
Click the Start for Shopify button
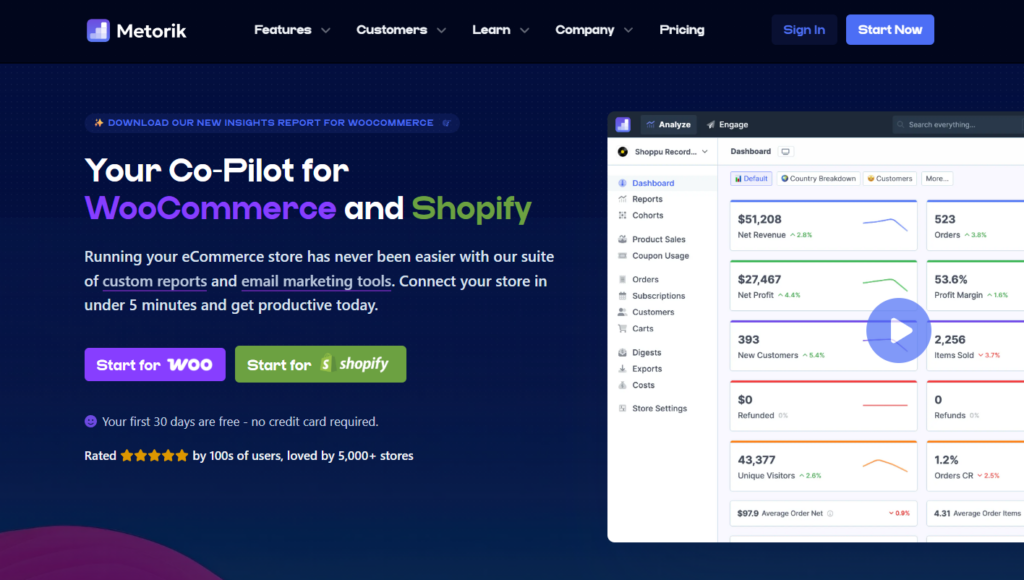pos(320,364)
